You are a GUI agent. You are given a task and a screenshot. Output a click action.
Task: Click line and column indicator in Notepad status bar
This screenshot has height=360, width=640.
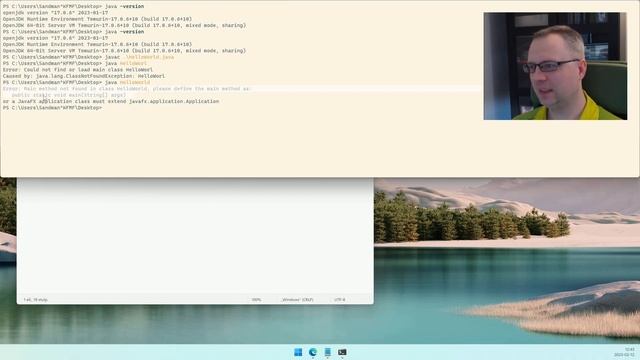point(36,300)
